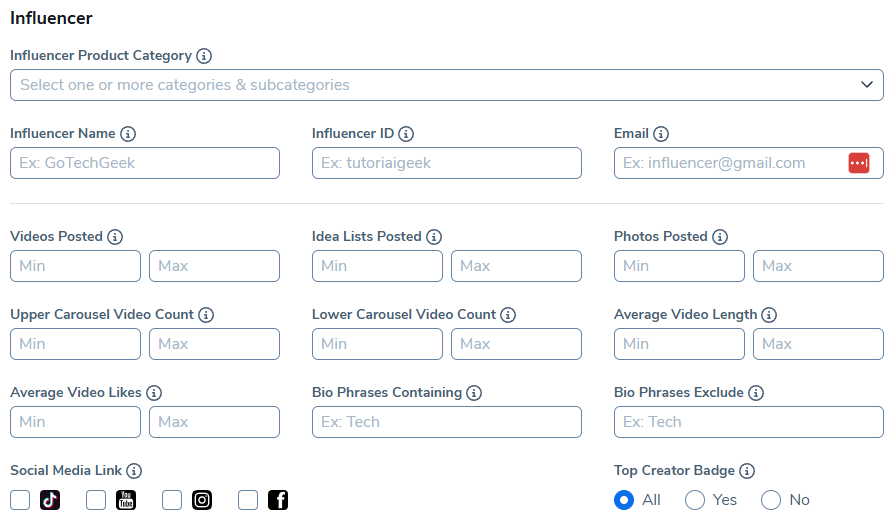Click the info icon next to Influencer Product Category
Image resolution: width=896 pixels, height=524 pixels.
[x=204, y=56]
